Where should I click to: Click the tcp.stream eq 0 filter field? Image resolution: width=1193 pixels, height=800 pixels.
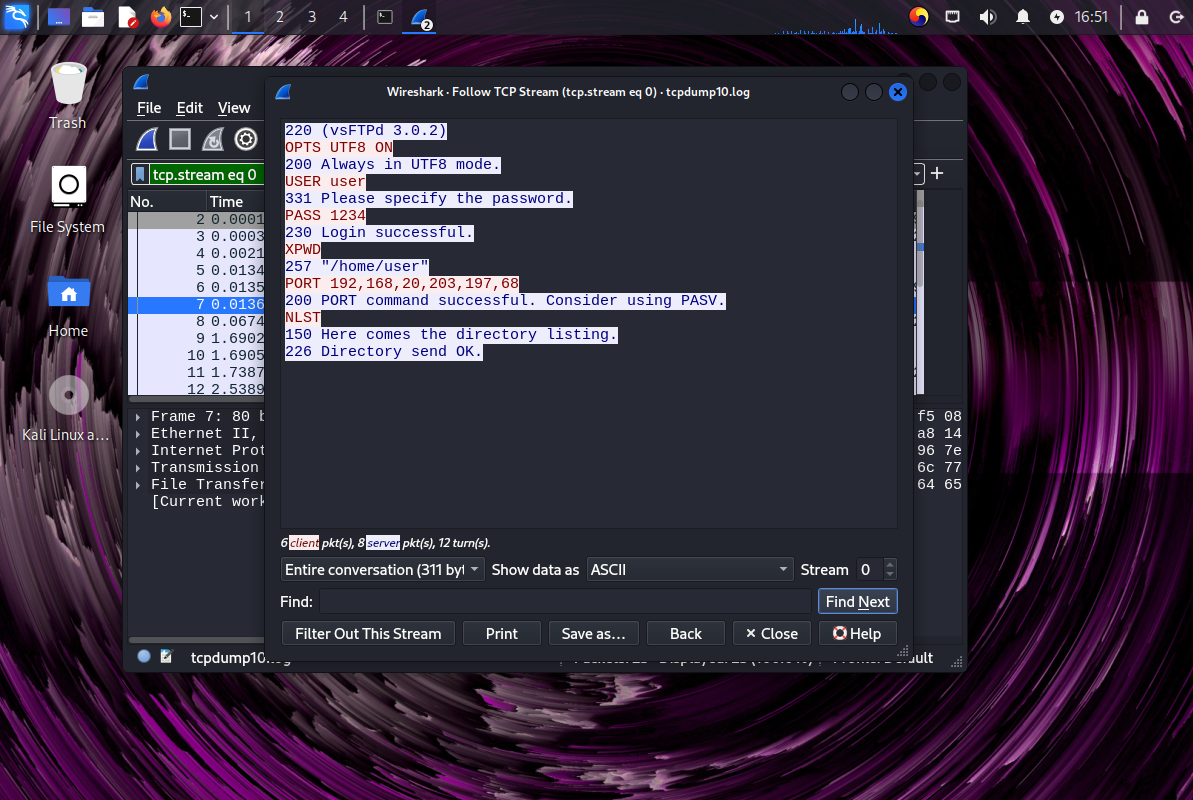point(205,174)
